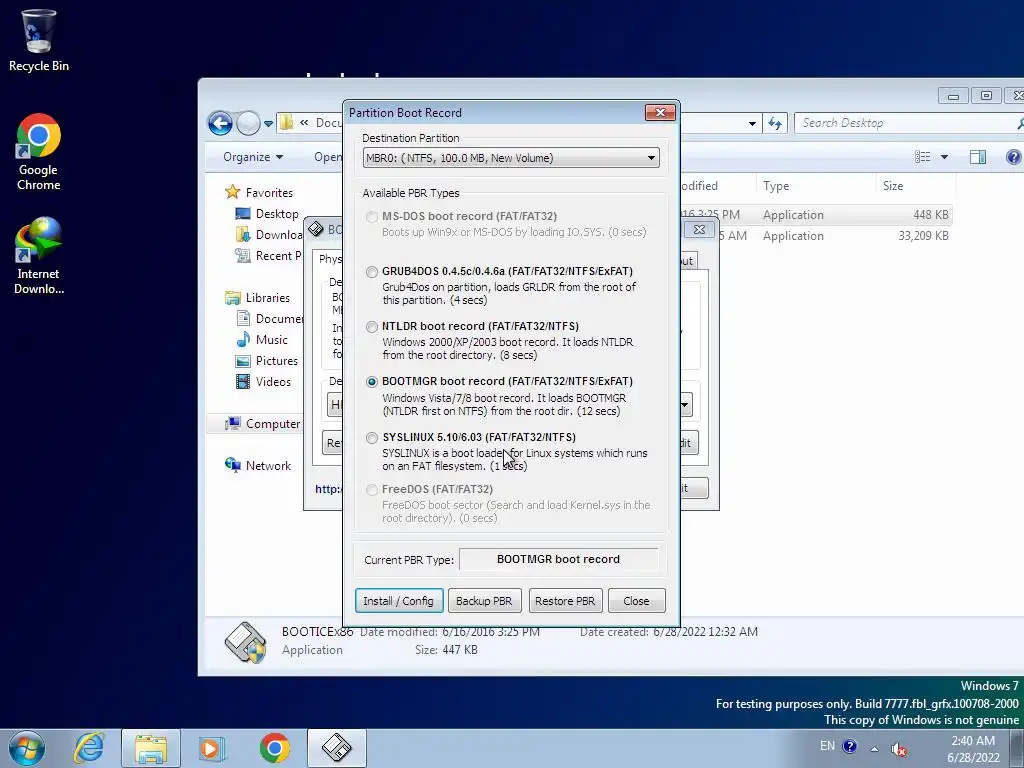Open Windows Media Player taskbar icon
This screenshot has height=768, width=1024.
click(x=212, y=748)
